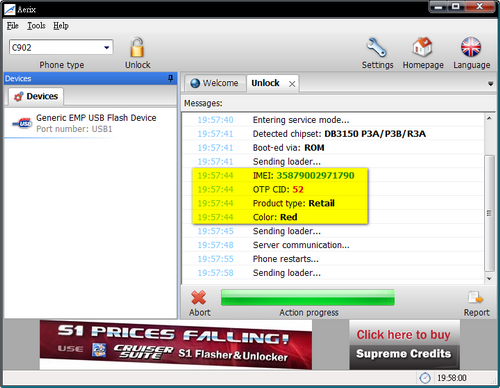
Task: Click the 19:58:00 status bar time
Action: [452, 378]
